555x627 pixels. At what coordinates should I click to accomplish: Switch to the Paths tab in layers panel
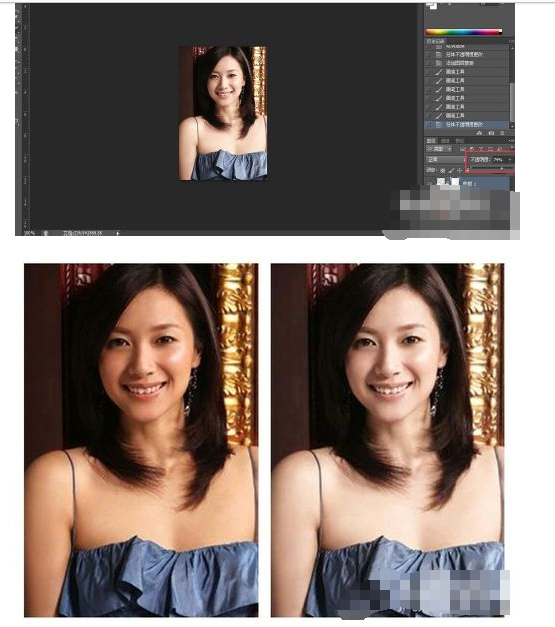pyautogui.click(x=460, y=141)
